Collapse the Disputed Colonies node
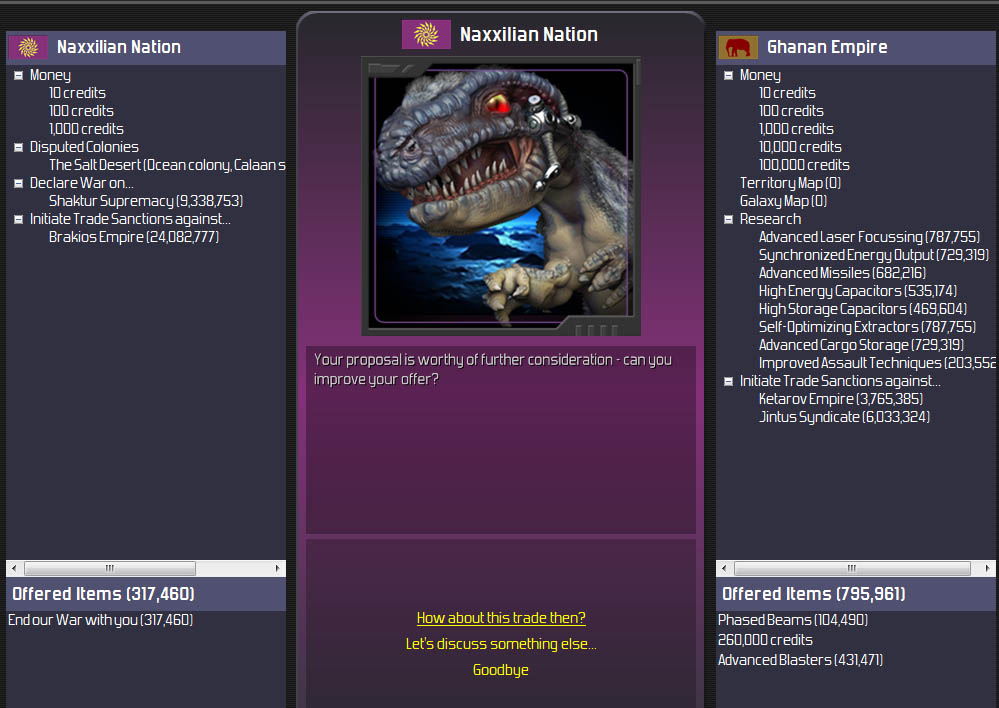The height and width of the screenshot is (708, 999). [x=18, y=147]
